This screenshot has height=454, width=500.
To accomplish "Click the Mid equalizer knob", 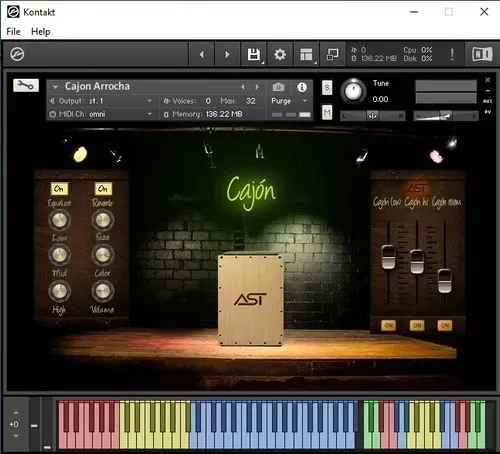I will coord(60,255).
